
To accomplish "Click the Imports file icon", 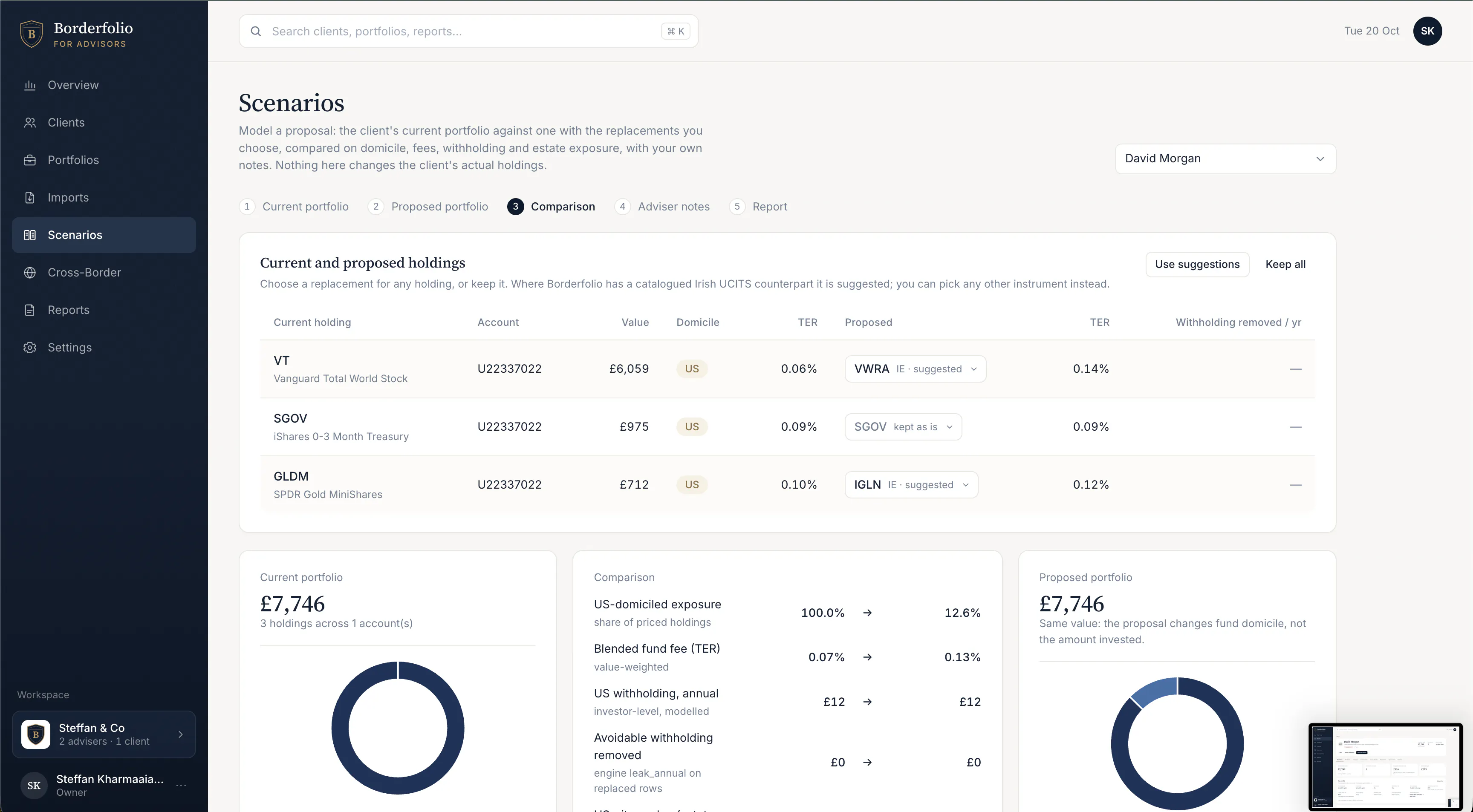I will coord(30,198).
